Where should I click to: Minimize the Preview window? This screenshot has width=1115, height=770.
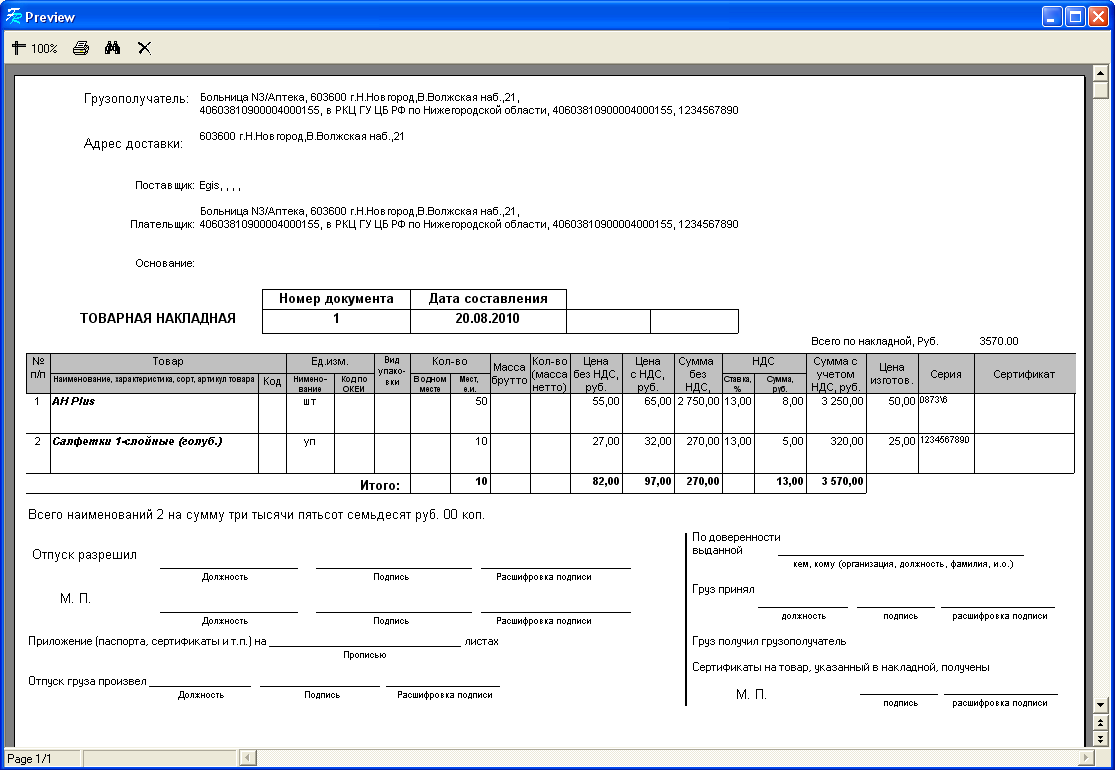[1052, 17]
